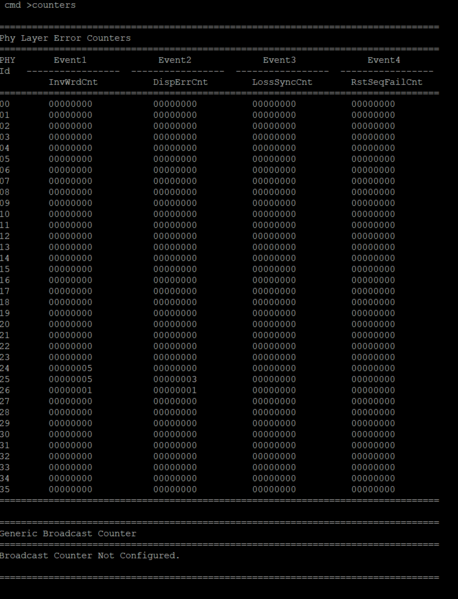Click PHY Id 35 in the last row
This screenshot has width=458, height=599.
click(5, 489)
